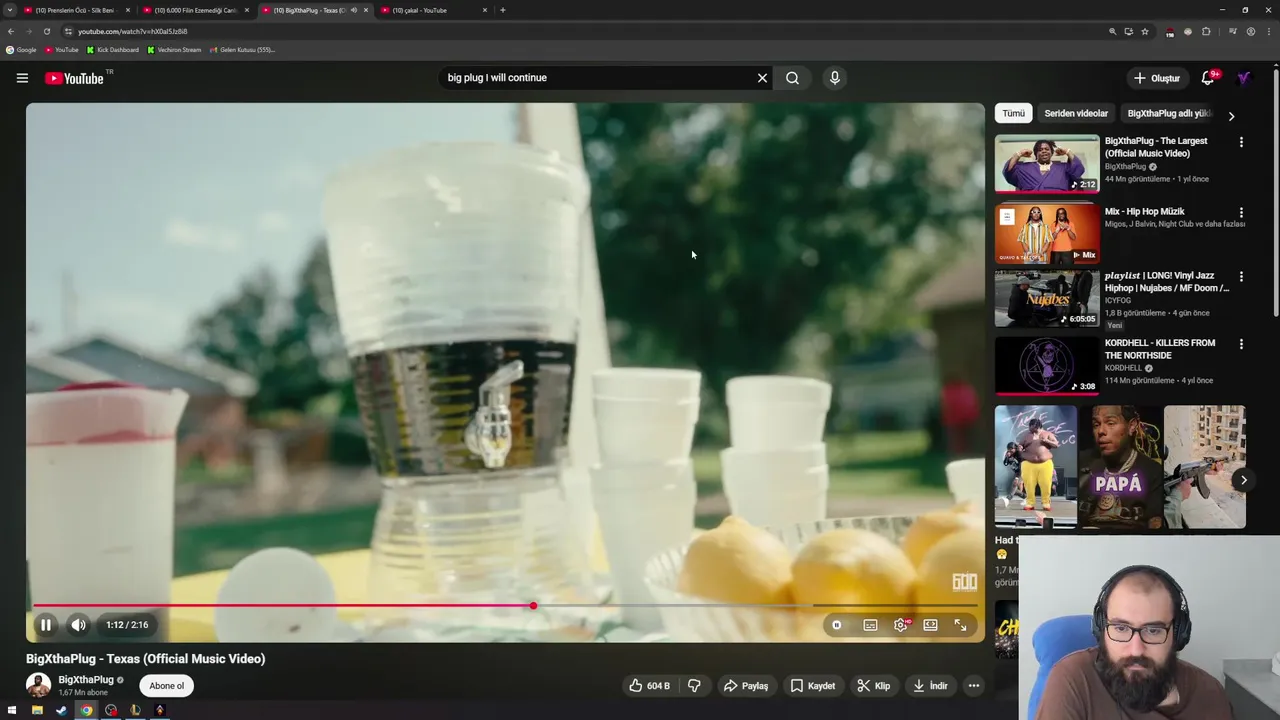Screen dimensions: 1280x720
Task: Open more actions ellipsis under video
Action: (x=974, y=686)
